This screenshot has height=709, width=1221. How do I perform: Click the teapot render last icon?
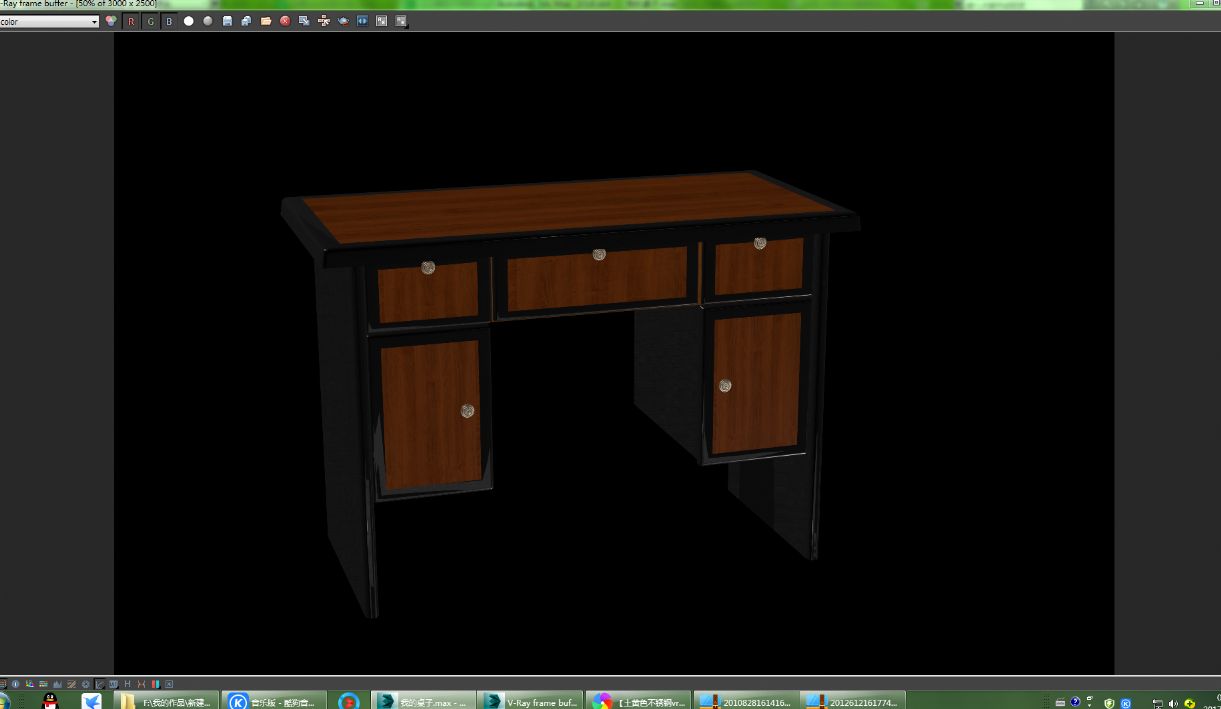[343, 21]
